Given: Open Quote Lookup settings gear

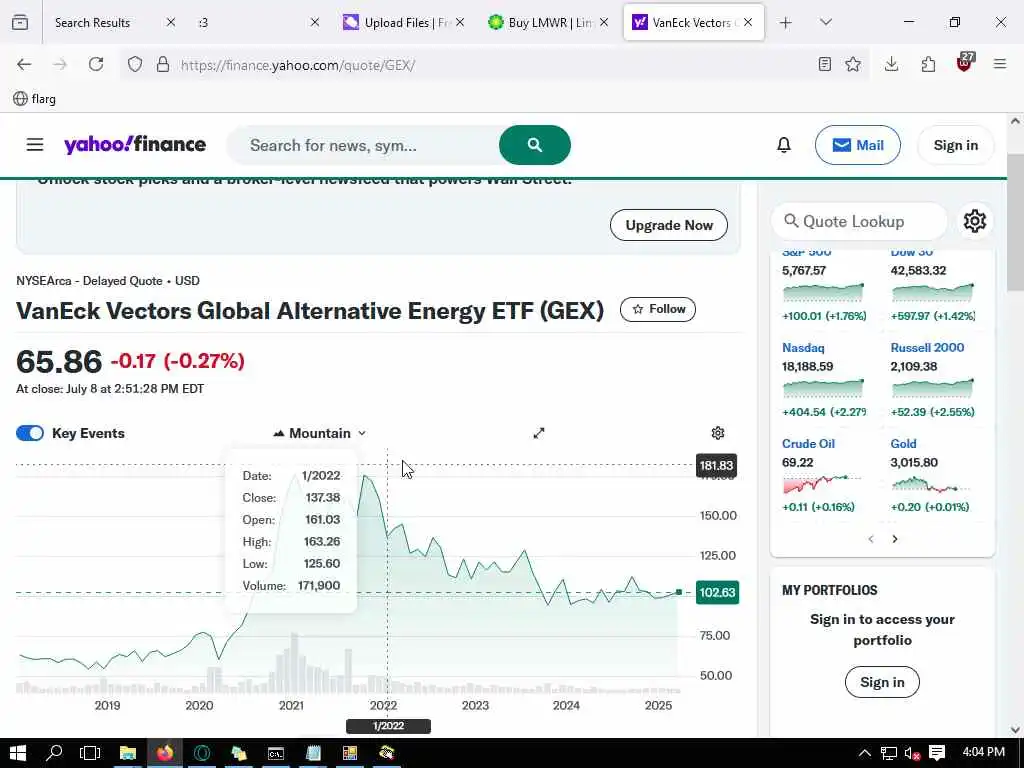Looking at the screenshot, I should coord(974,221).
